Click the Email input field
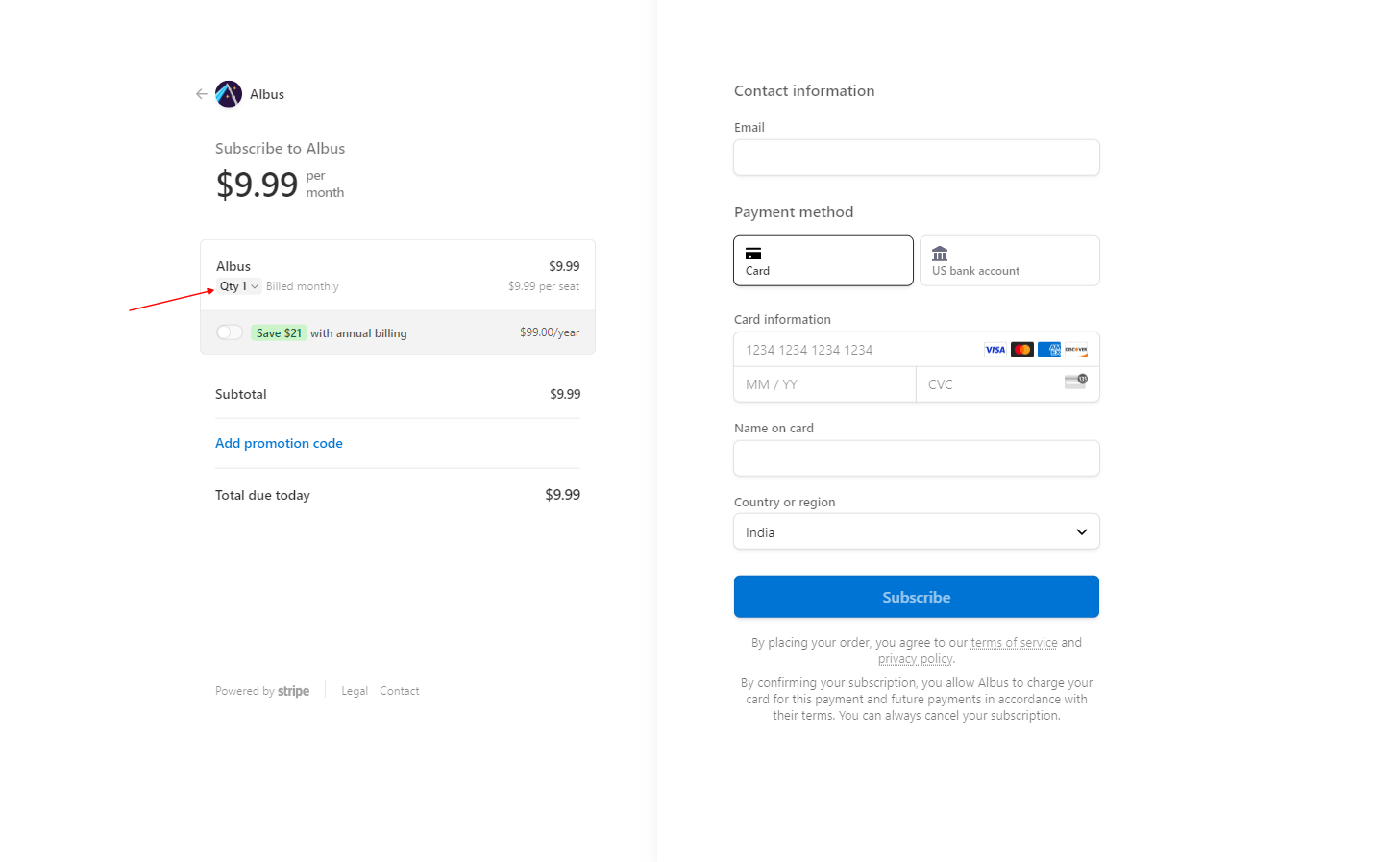This screenshot has width=1400, height=862. coord(917,158)
